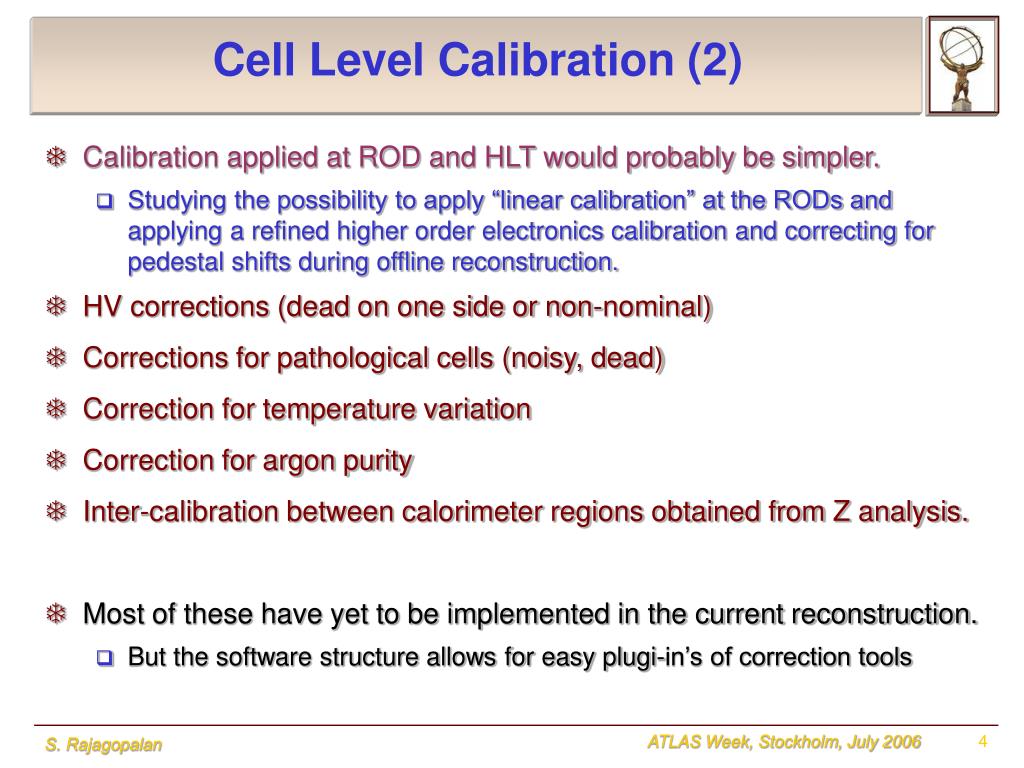Click the snowflake bullet beside "Corrections for pathological cells"
This screenshot has width=1024, height=768.
point(57,357)
